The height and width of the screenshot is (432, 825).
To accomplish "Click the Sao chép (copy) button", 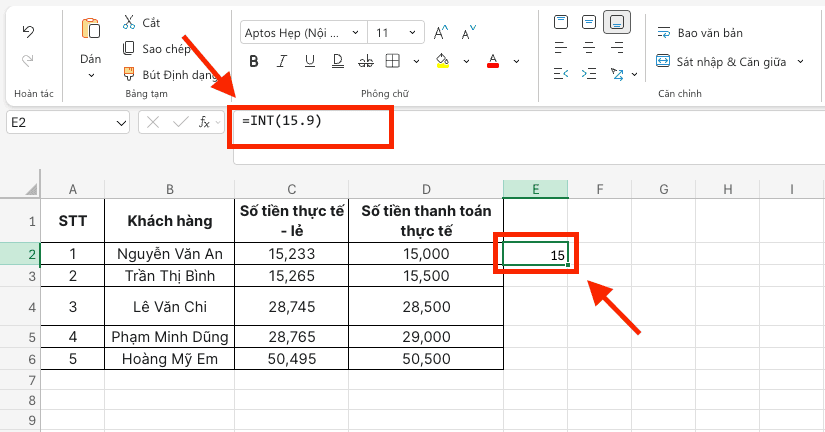I will (x=156, y=49).
